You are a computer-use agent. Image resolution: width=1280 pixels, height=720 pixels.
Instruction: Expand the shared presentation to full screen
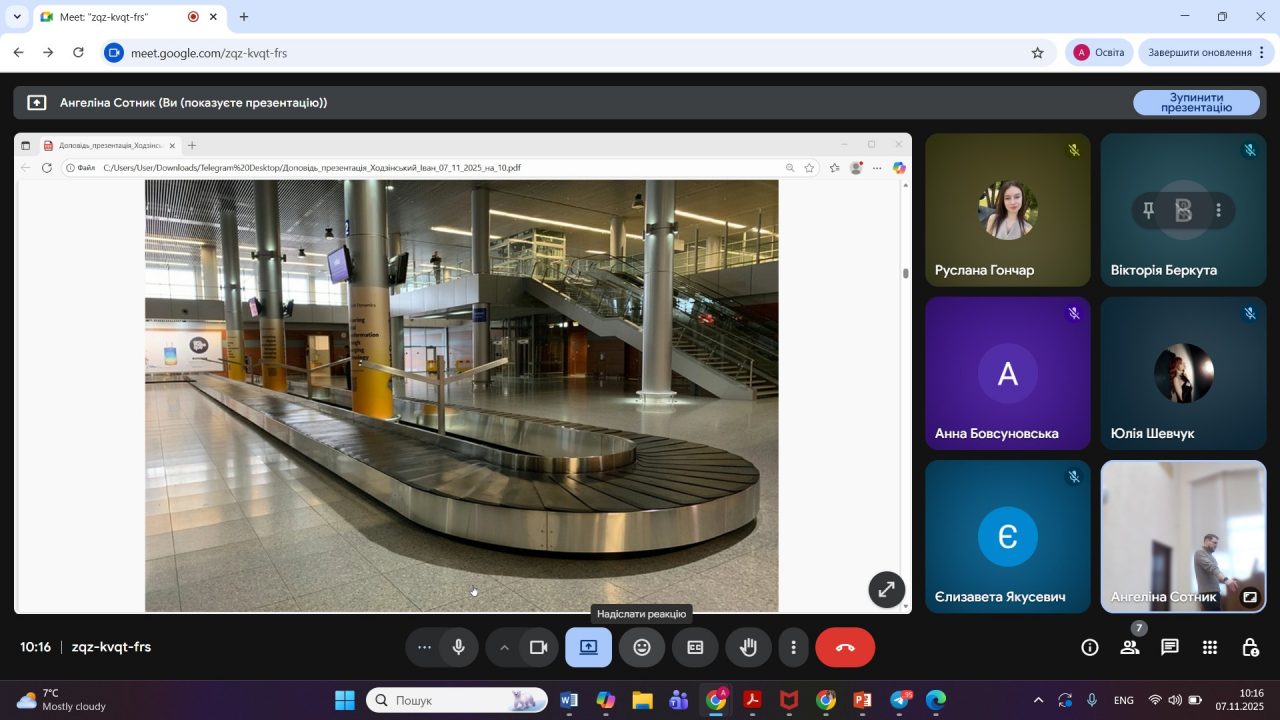pyautogui.click(x=886, y=589)
